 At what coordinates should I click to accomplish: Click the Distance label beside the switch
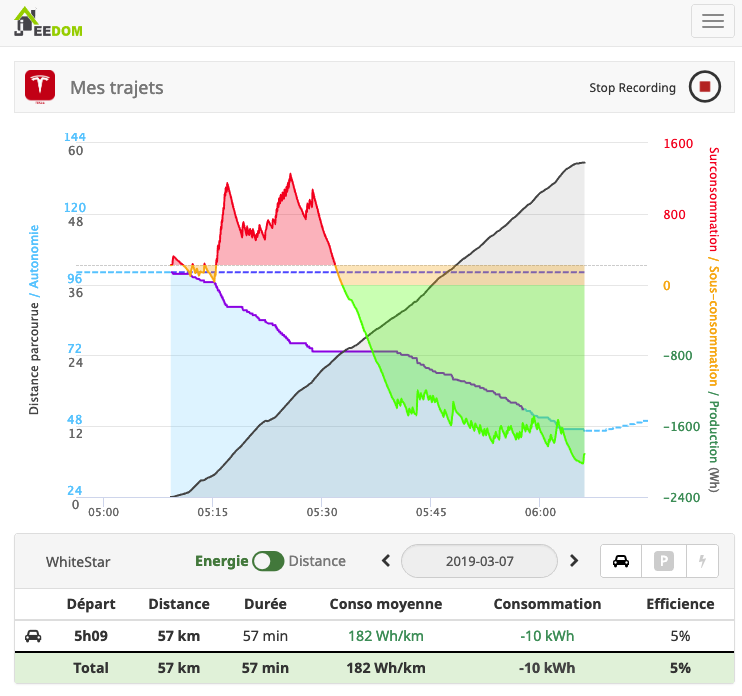317,561
